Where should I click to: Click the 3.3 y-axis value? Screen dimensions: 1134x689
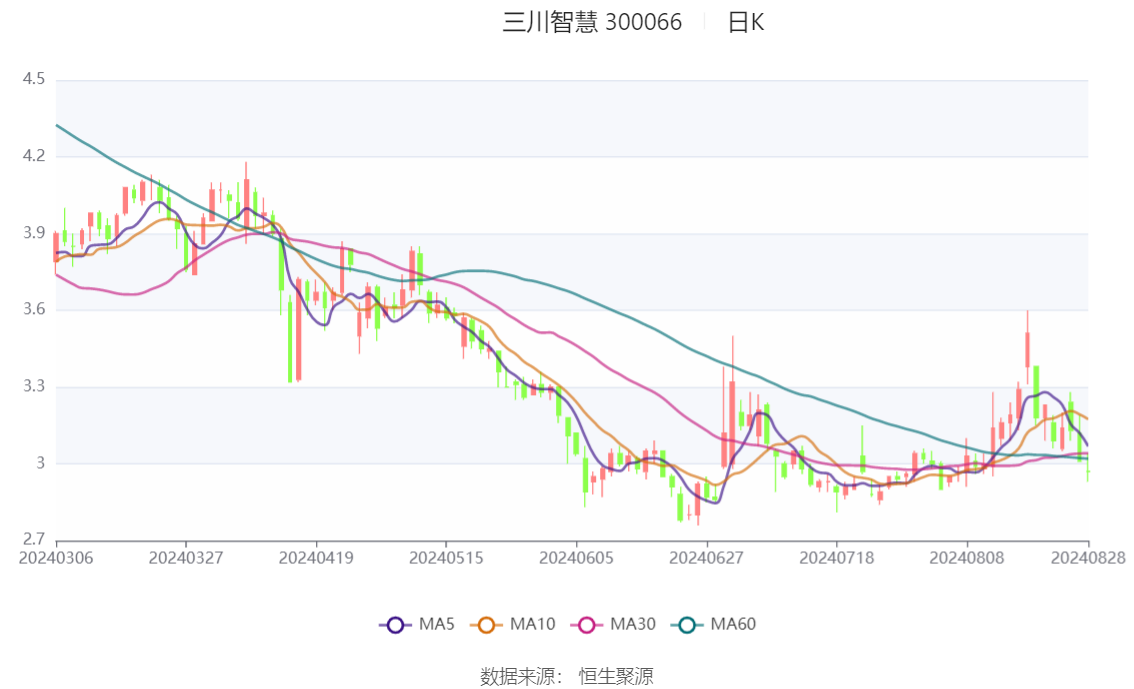pyautogui.click(x=34, y=386)
